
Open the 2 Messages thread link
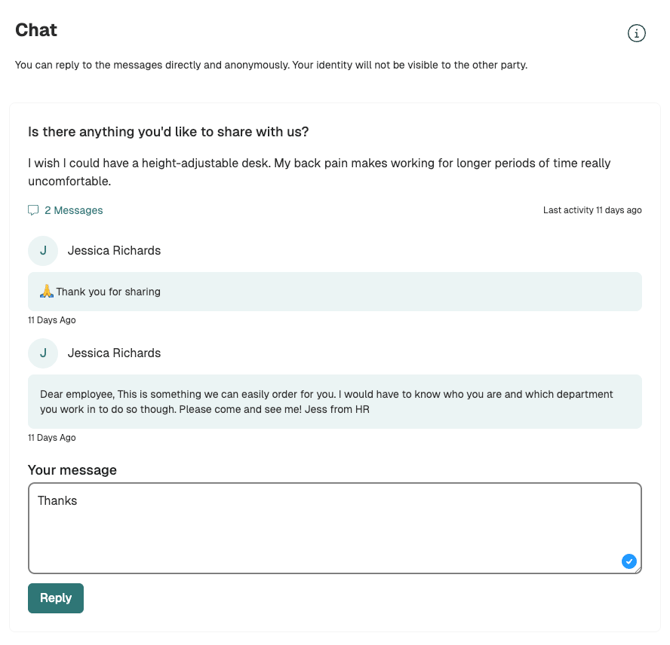click(x=73, y=210)
